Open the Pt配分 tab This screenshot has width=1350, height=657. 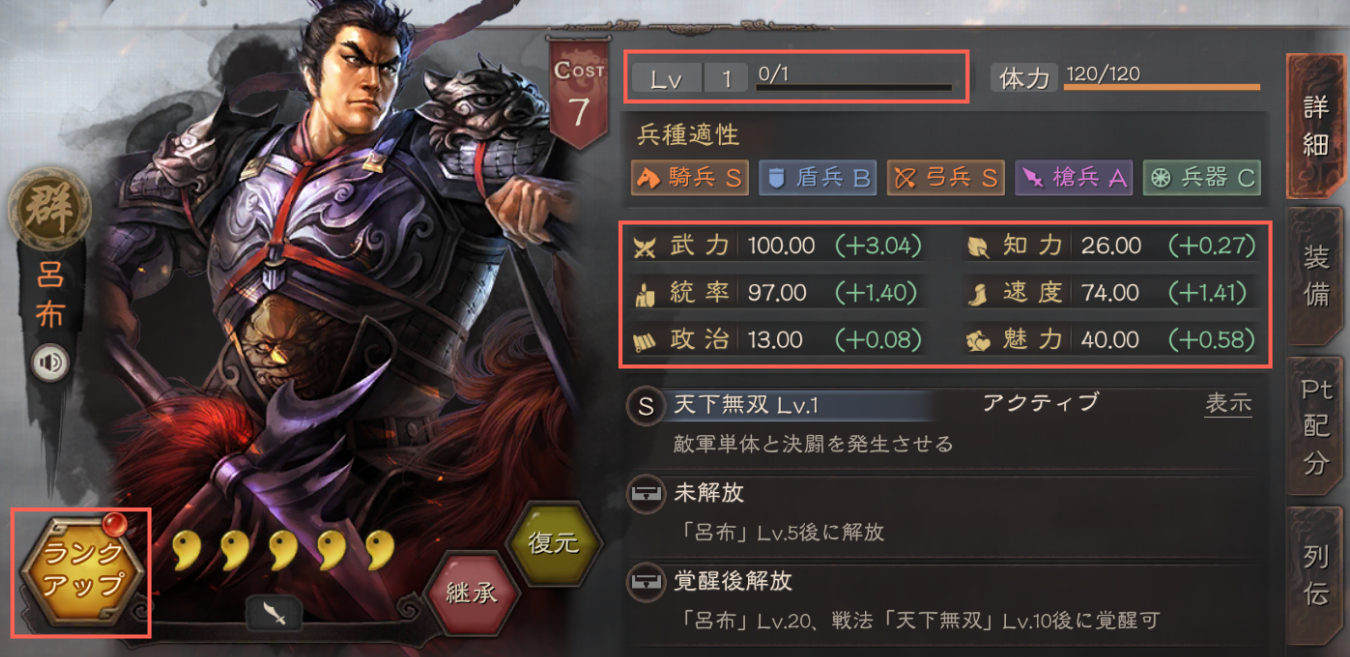pyautogui.click(x=1315, y=426)
